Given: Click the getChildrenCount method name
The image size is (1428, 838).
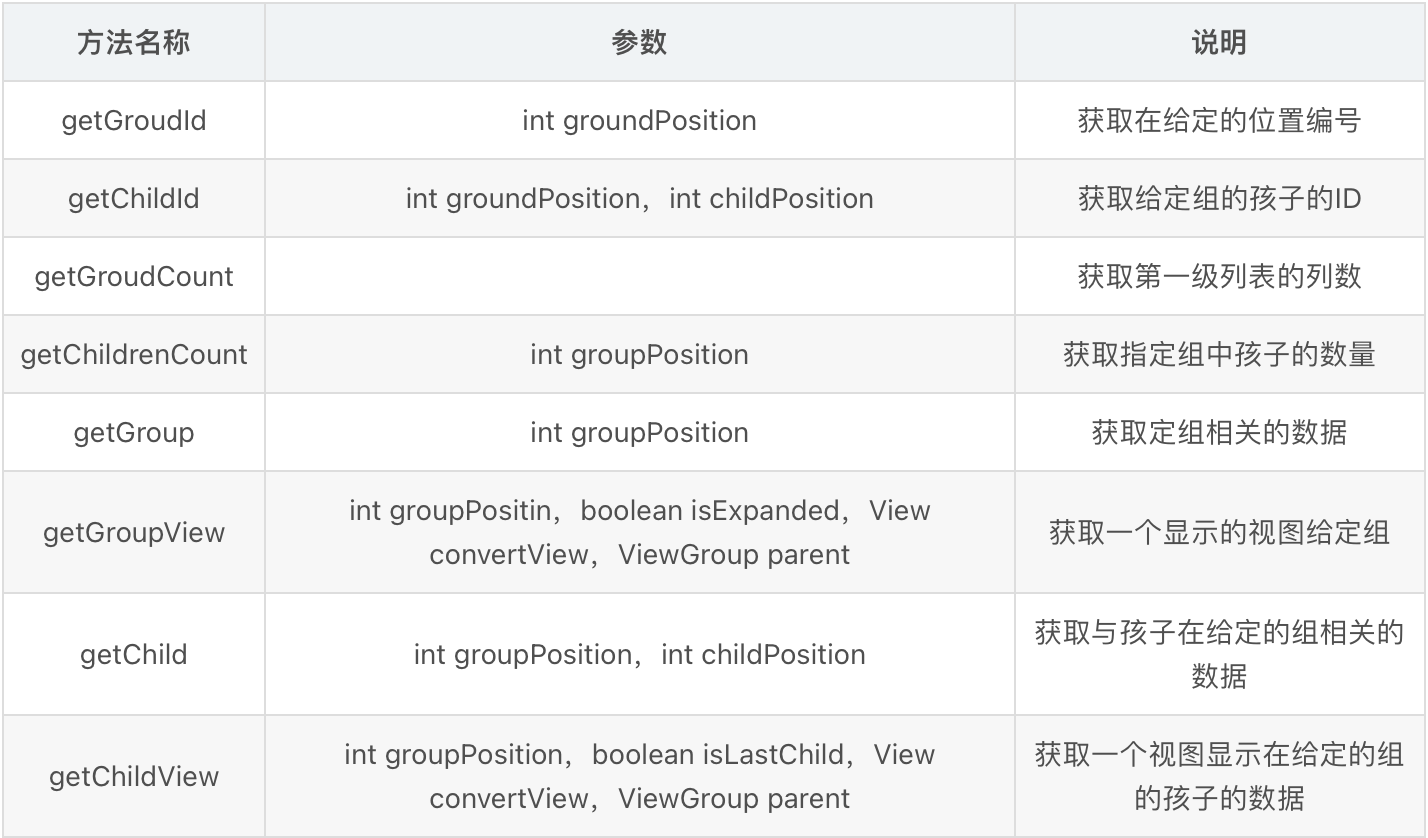Looking at the screenshot, I should pos(133,355).
